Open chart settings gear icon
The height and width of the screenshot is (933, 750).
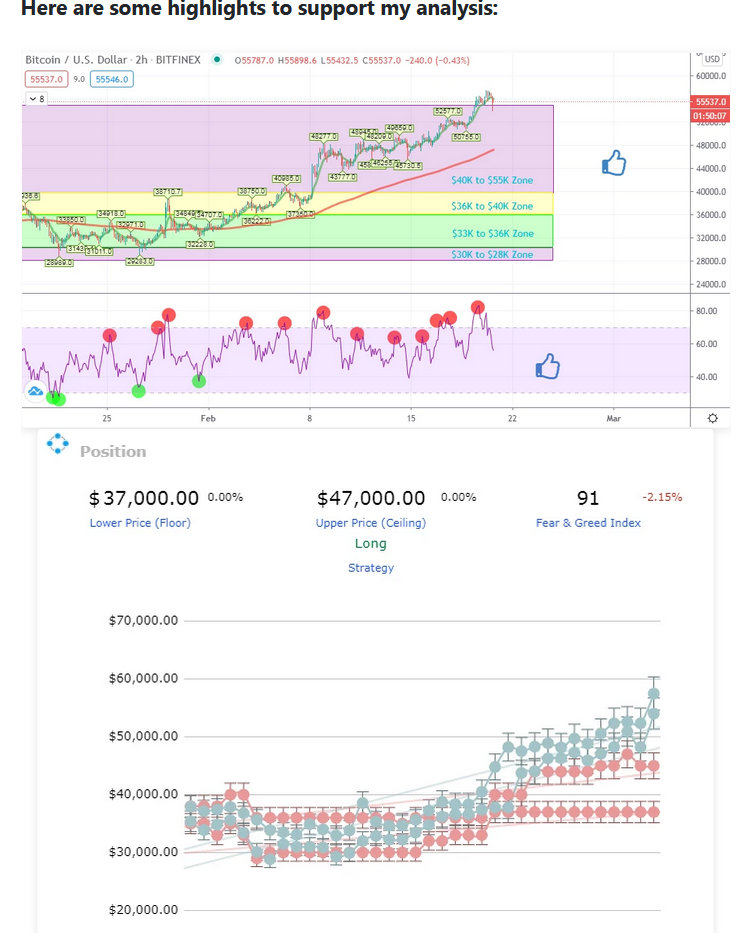pos(712,418)
